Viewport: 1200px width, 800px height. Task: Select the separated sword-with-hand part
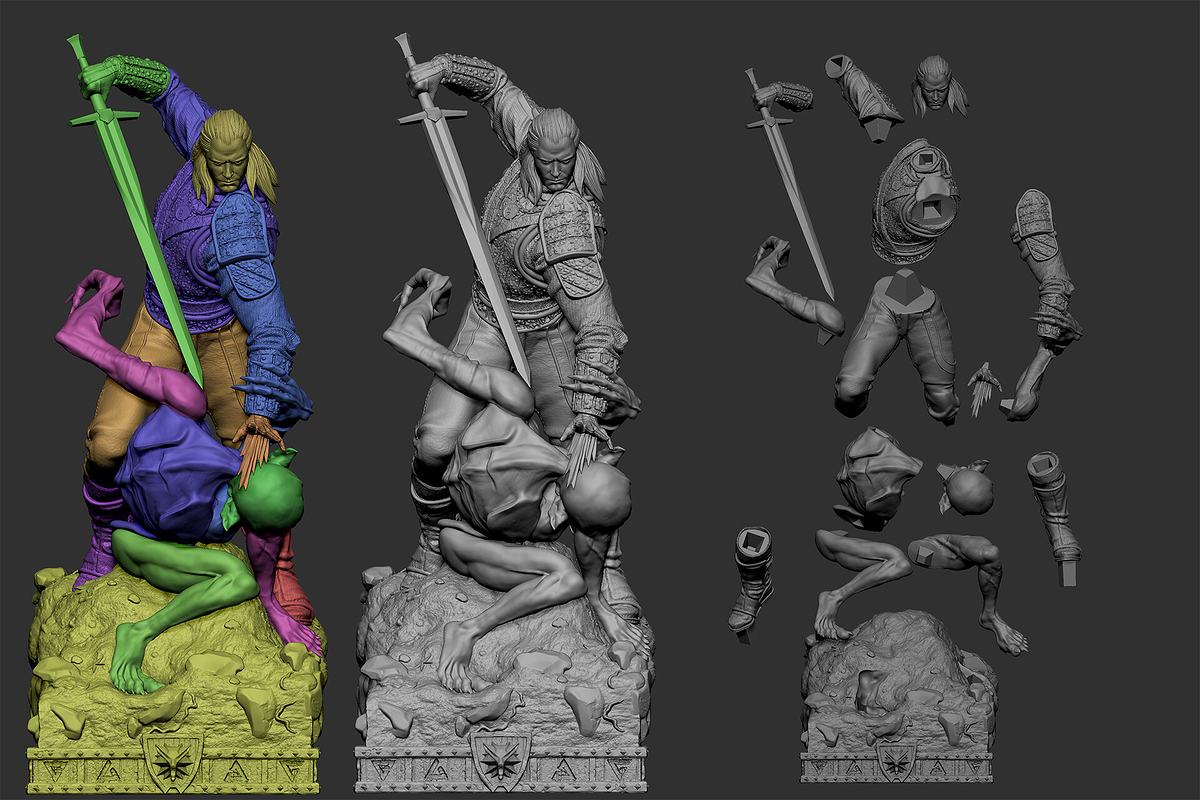[788, 182]
